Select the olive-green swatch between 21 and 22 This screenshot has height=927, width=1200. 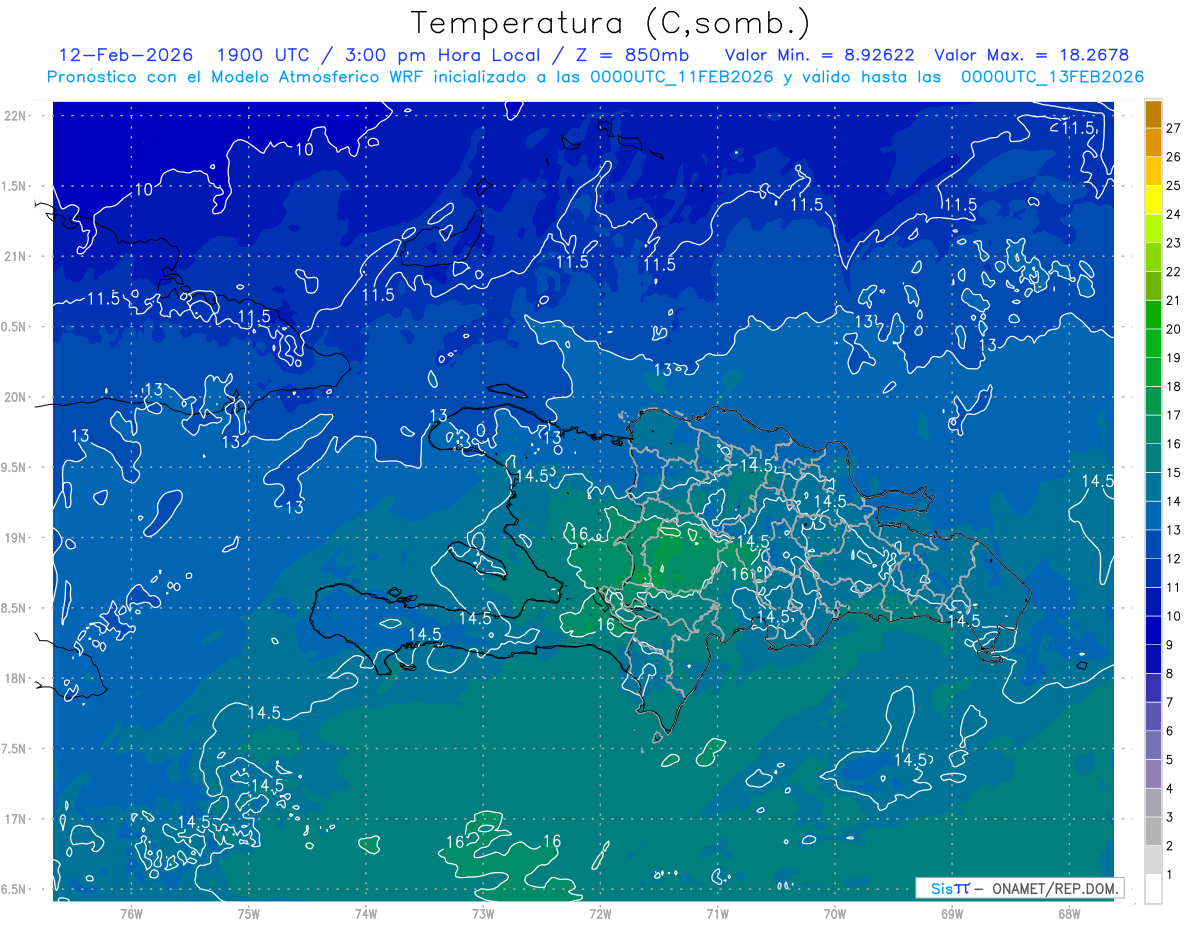coord(1153,286)
